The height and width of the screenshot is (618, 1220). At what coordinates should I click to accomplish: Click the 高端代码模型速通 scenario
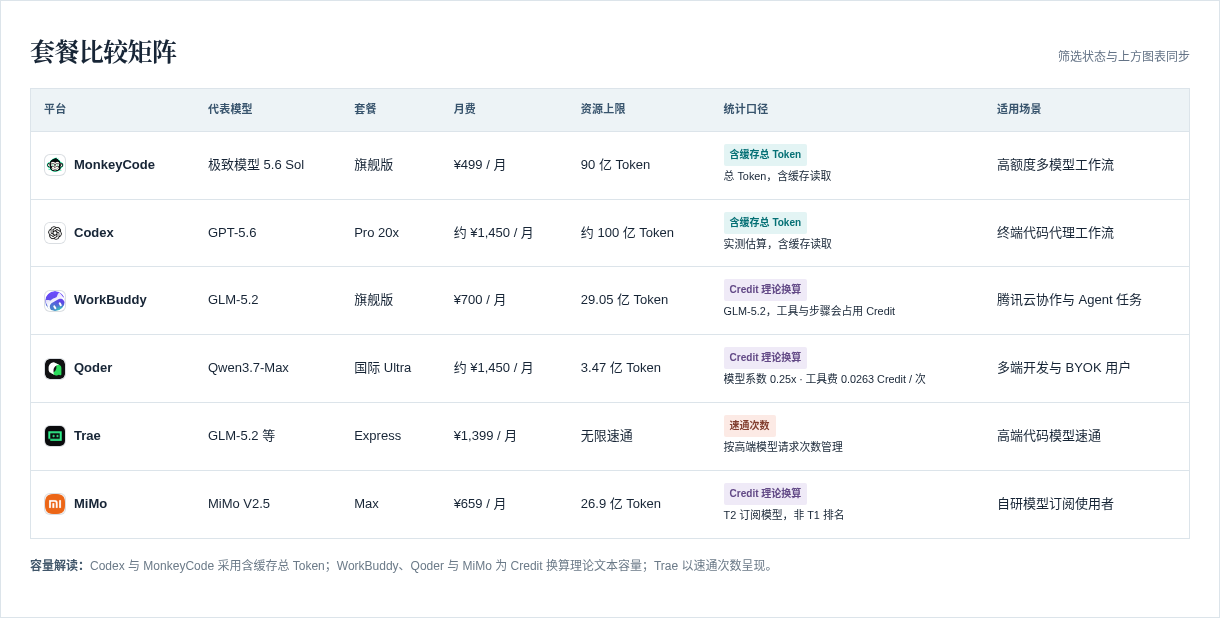tap(1049, 436)
